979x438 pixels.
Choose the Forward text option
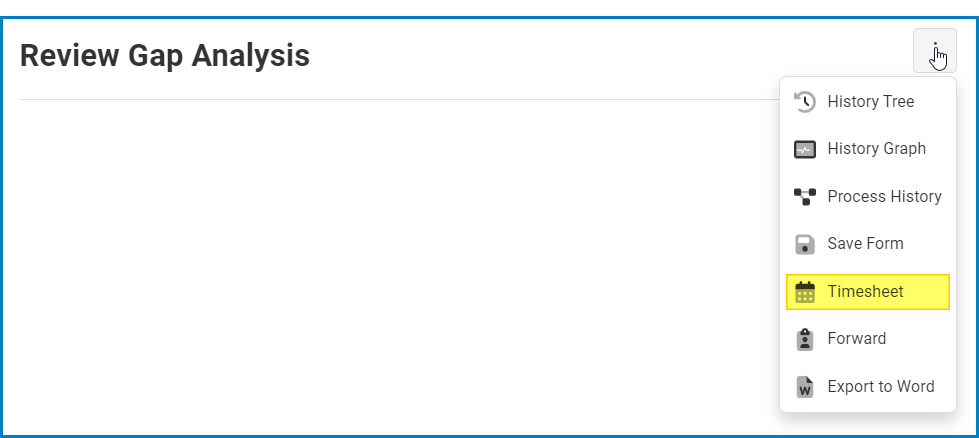pyautogui.click(x=856, y=339)
